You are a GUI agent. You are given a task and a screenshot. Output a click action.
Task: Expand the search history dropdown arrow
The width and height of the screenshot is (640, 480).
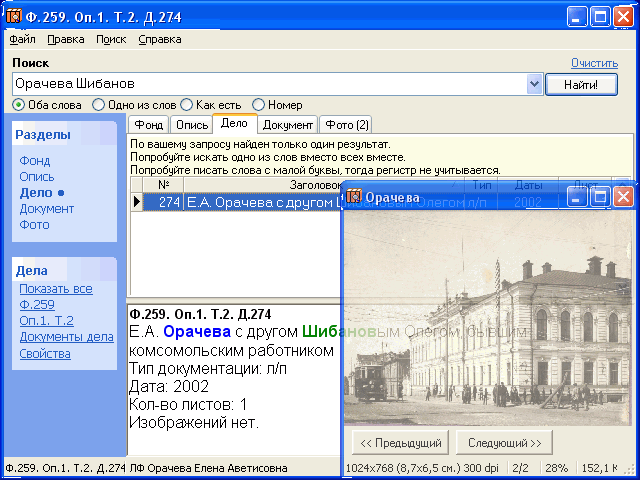point(534,84)
